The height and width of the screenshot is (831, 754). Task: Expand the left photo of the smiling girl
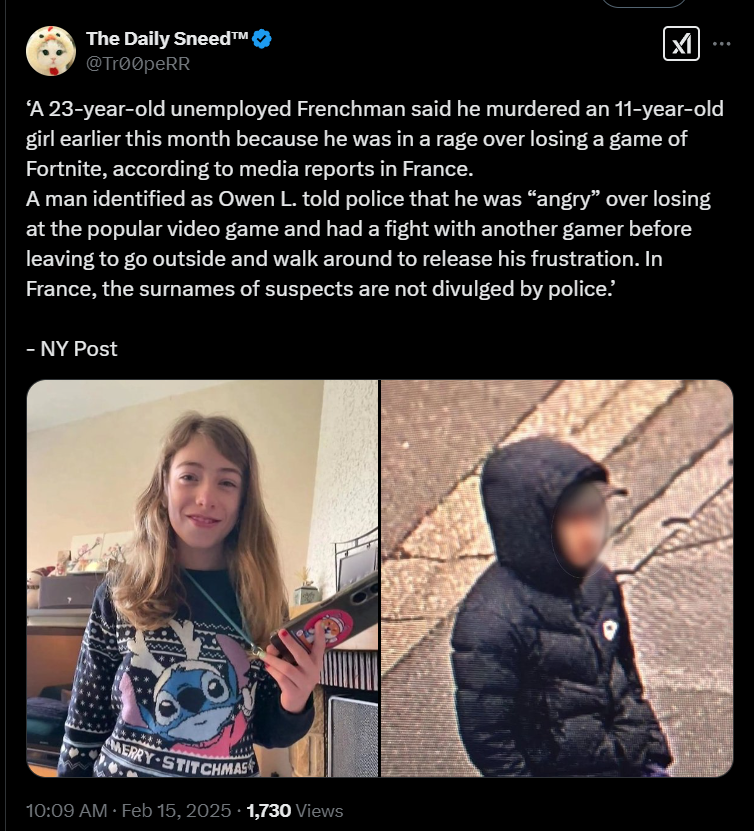202,578
